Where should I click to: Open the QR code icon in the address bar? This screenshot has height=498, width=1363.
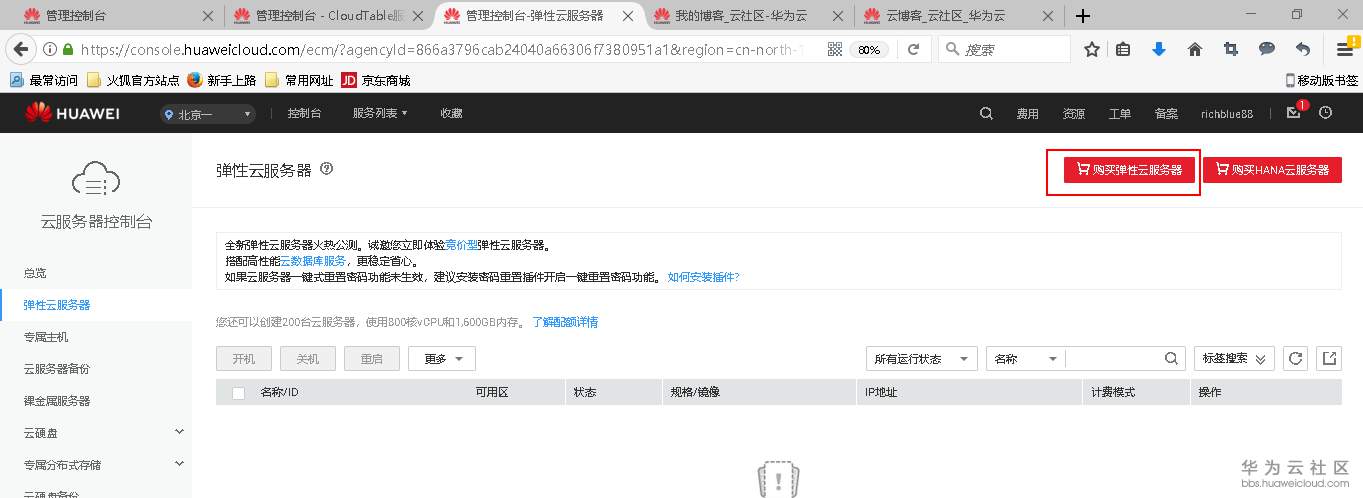pyautogui.click(x=835, y=49)
